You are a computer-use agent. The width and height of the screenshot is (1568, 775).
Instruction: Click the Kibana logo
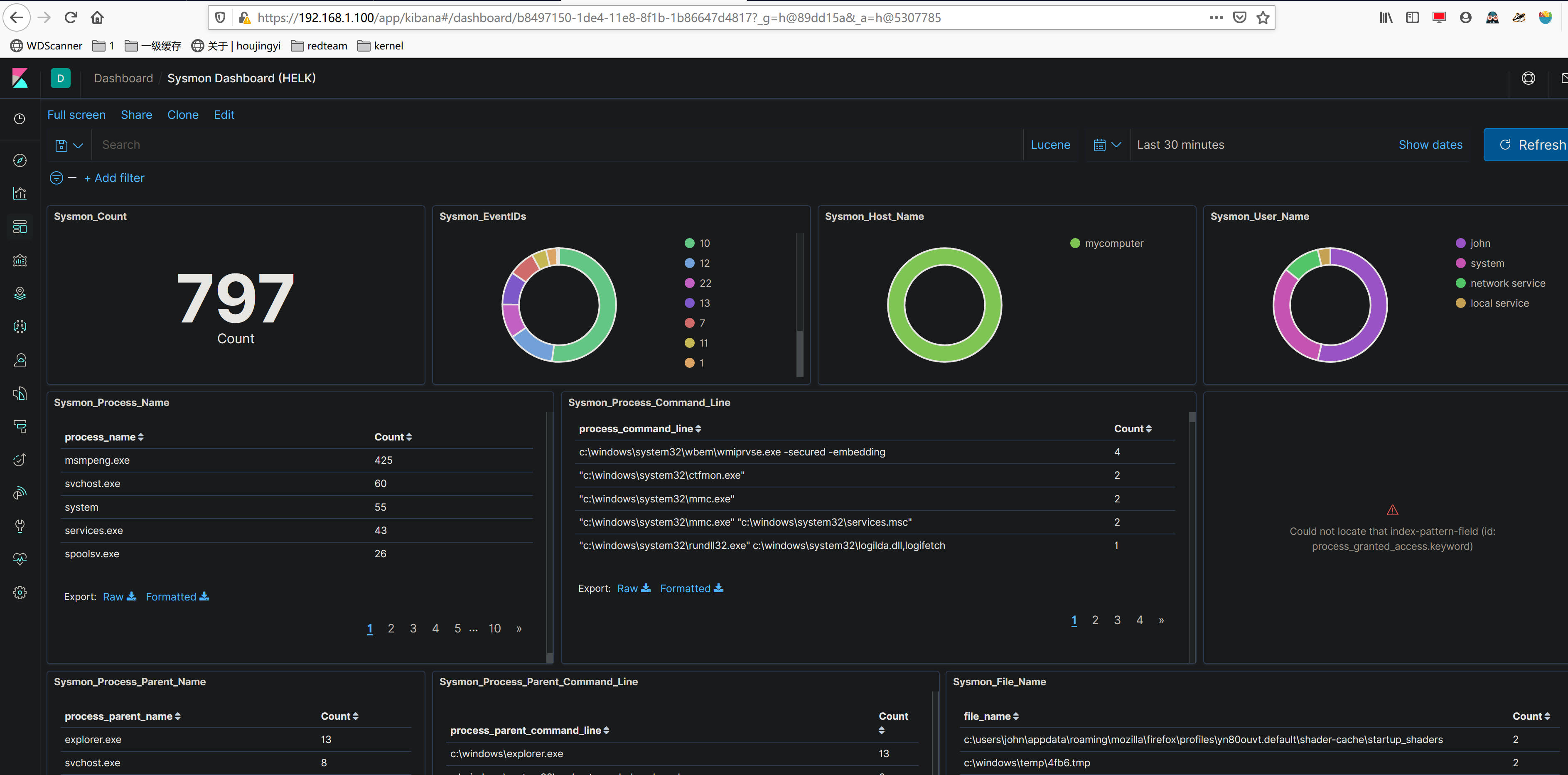(x=20, y=78)
